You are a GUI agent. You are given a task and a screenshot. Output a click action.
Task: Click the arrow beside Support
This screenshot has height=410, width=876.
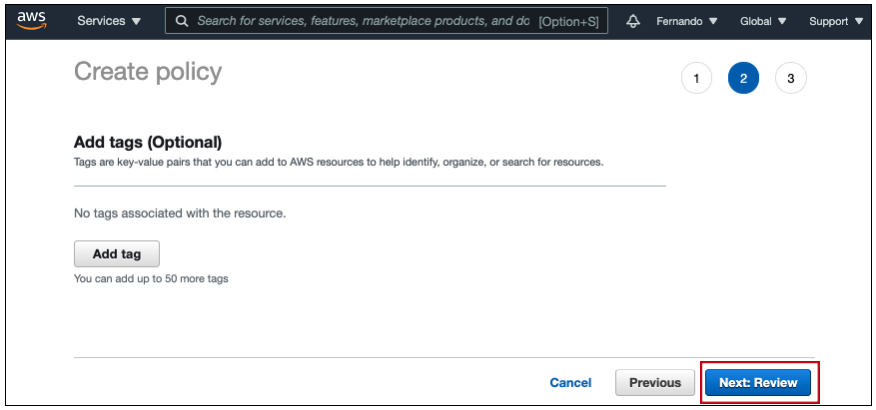[859, 22]
